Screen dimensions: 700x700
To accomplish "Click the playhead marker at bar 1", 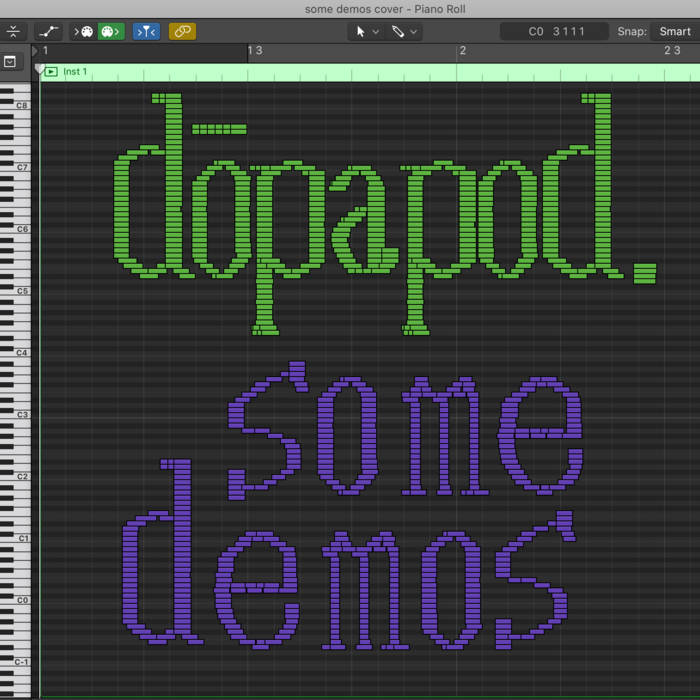I will (40, 69).
